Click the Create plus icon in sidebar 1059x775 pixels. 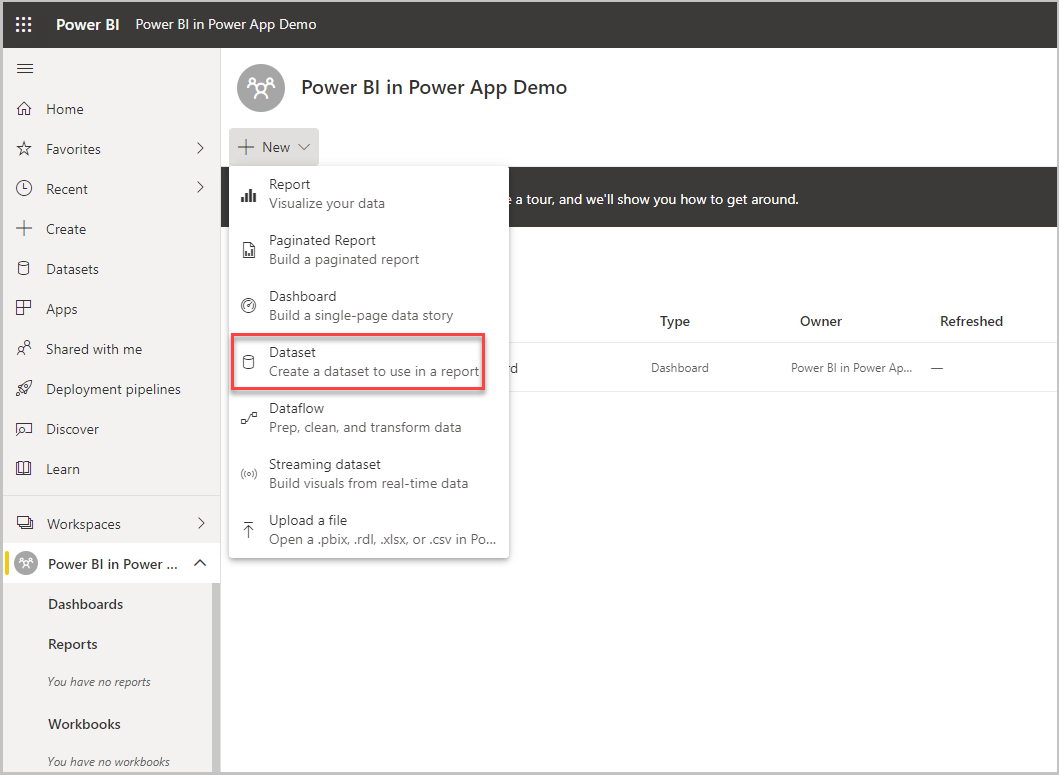pos(24,228)
